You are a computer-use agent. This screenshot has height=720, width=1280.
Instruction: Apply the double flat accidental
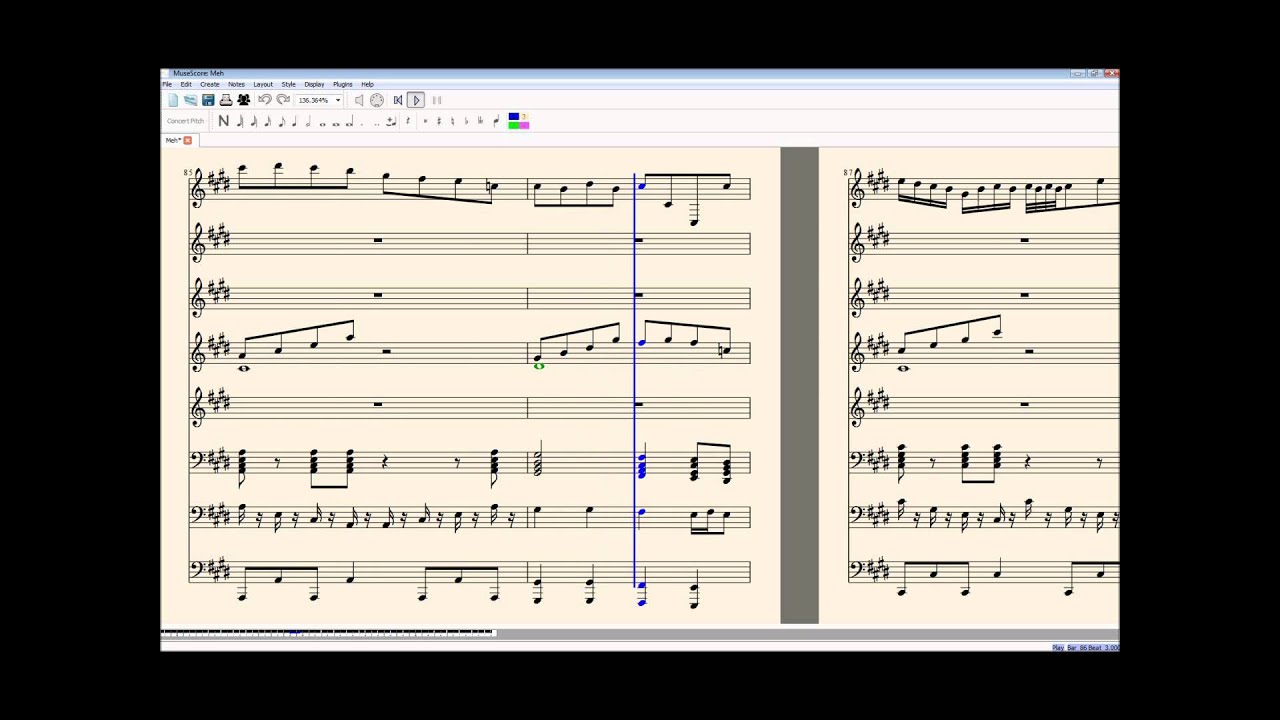[481, 121]
